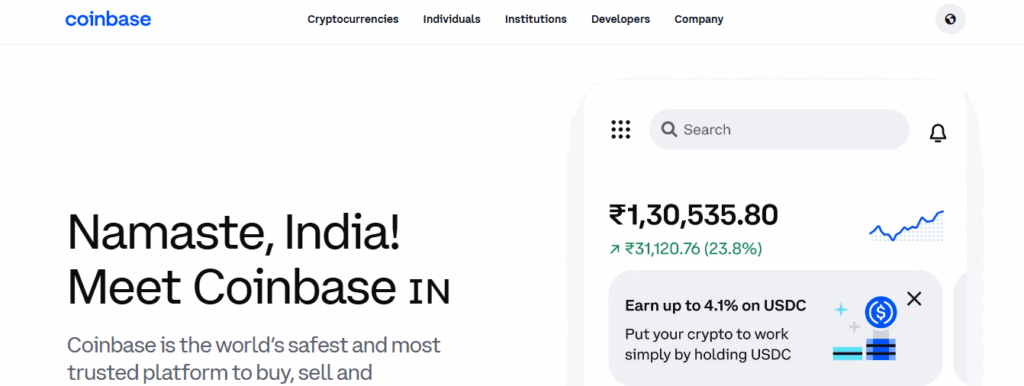Click the green upward gain arrow
Image resolution: width=1024 pixels, height=386 pixels.
pyautogui.click(x=614, y=249)
